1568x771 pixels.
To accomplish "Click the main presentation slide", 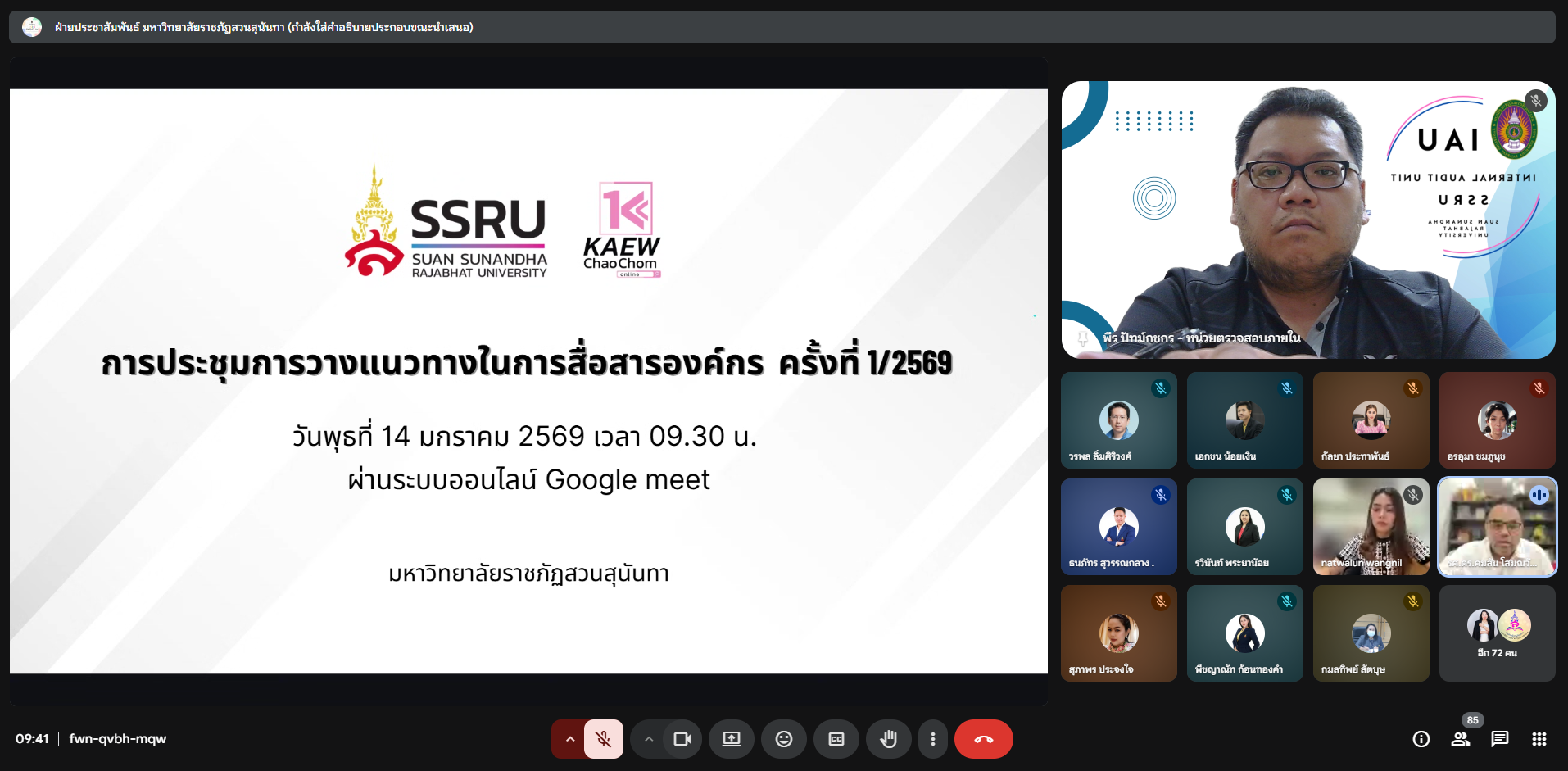I will click(528, 381).
